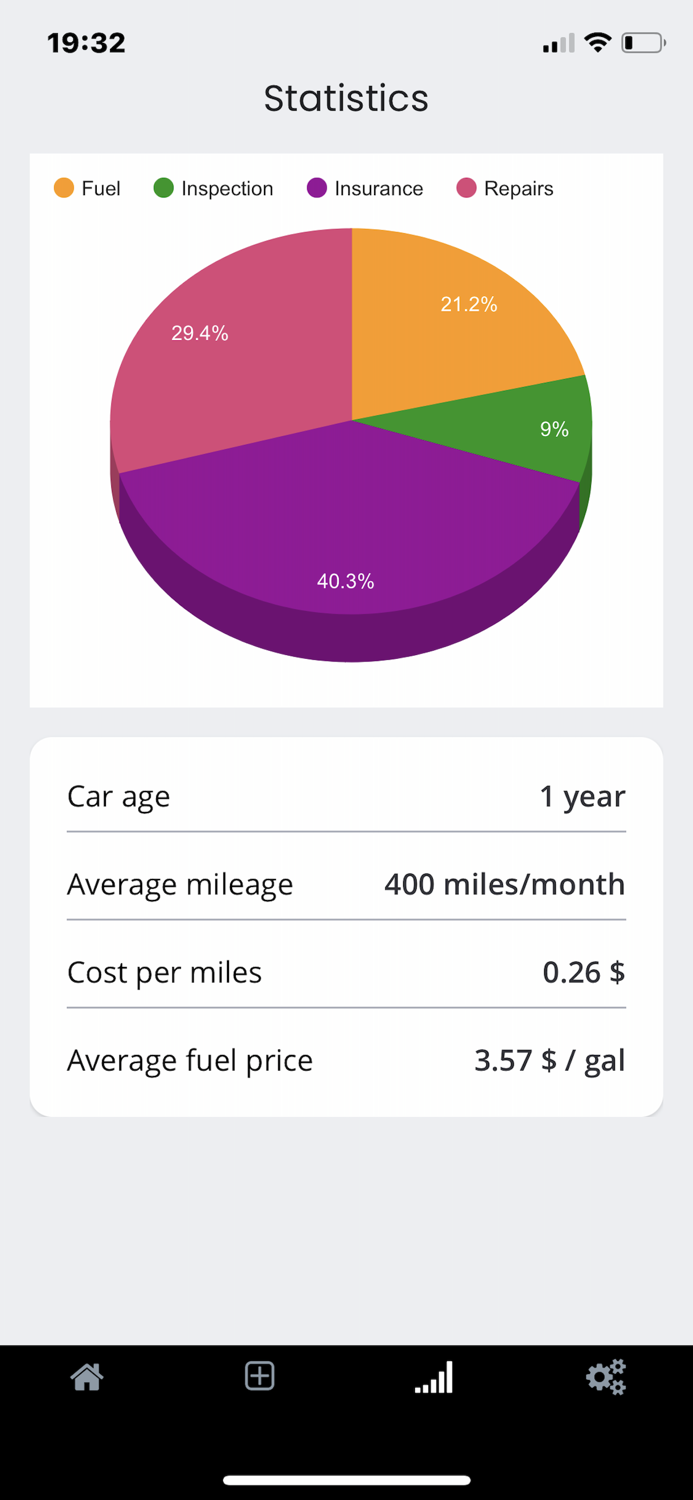
Task: Open the Car age row
Action: tap(346, 796)
